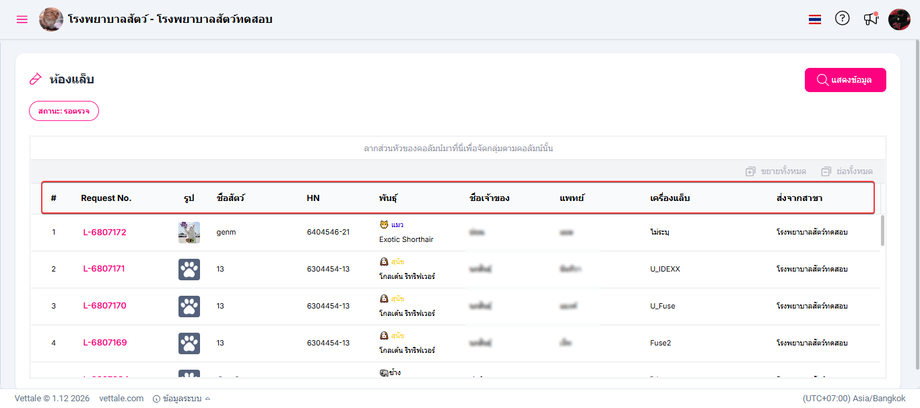Open request link L-6807171

[104, 269]
